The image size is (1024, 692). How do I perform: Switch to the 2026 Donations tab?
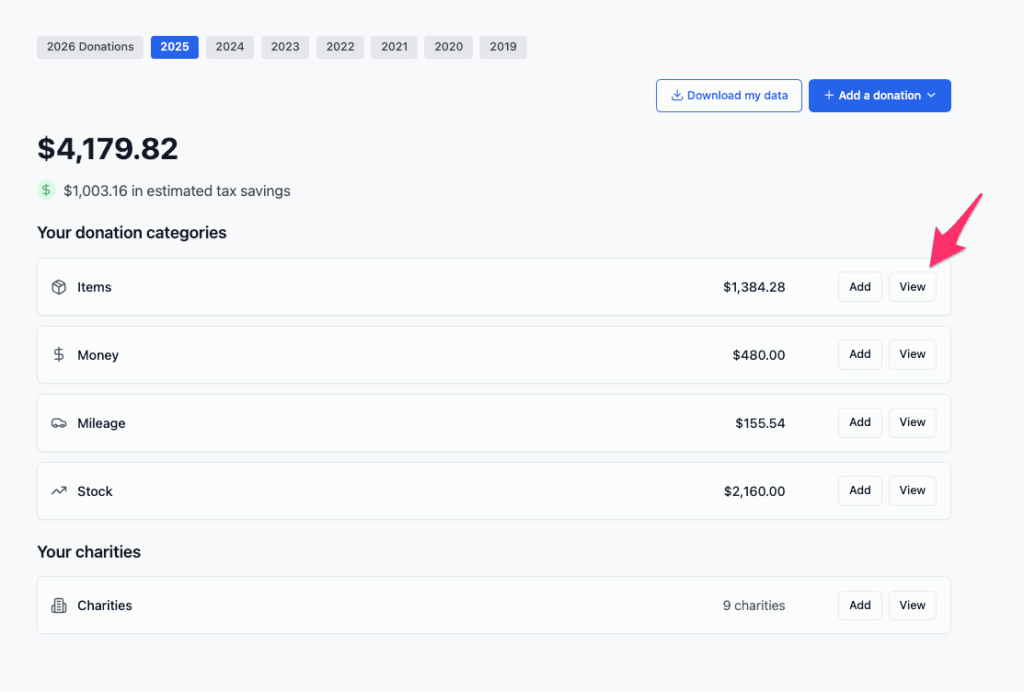click(x=90, y=47)
